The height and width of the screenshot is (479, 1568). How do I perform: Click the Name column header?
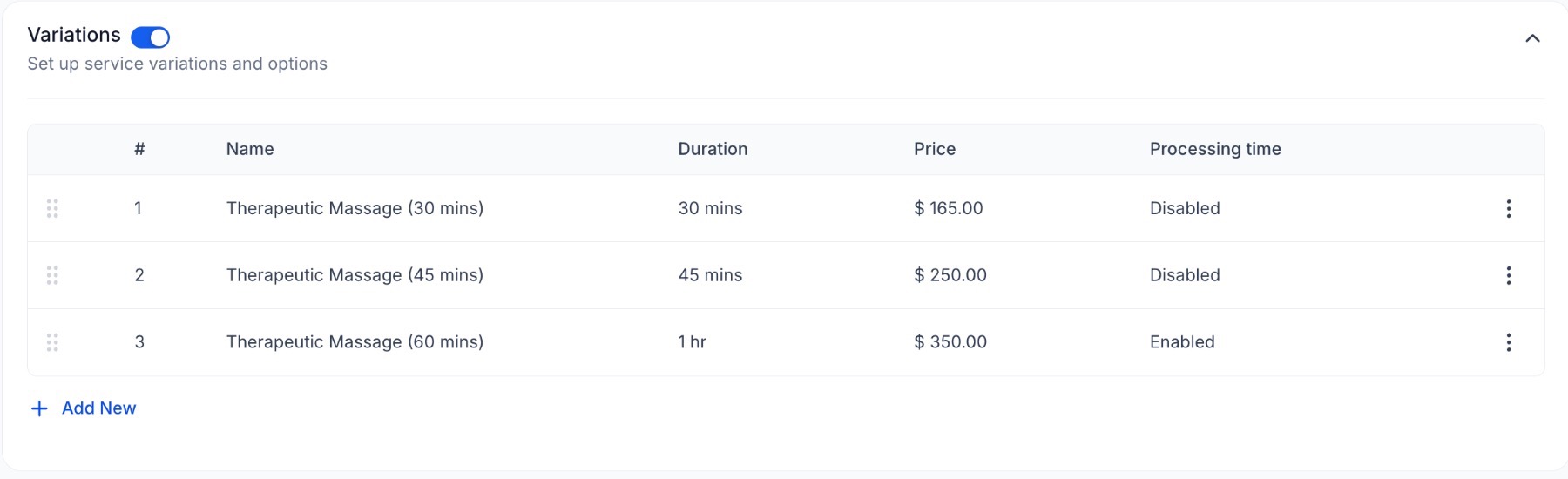click(x=250, y=149)
